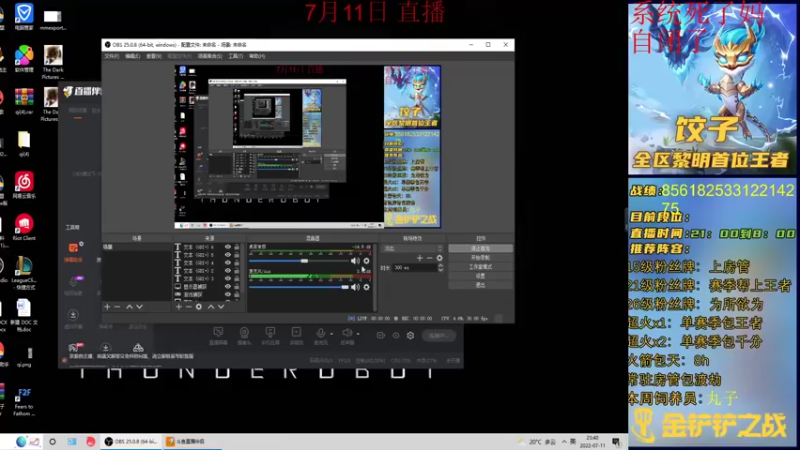Click the transition duration 300 ms field
Screen dimensions: 800x450
414,267
